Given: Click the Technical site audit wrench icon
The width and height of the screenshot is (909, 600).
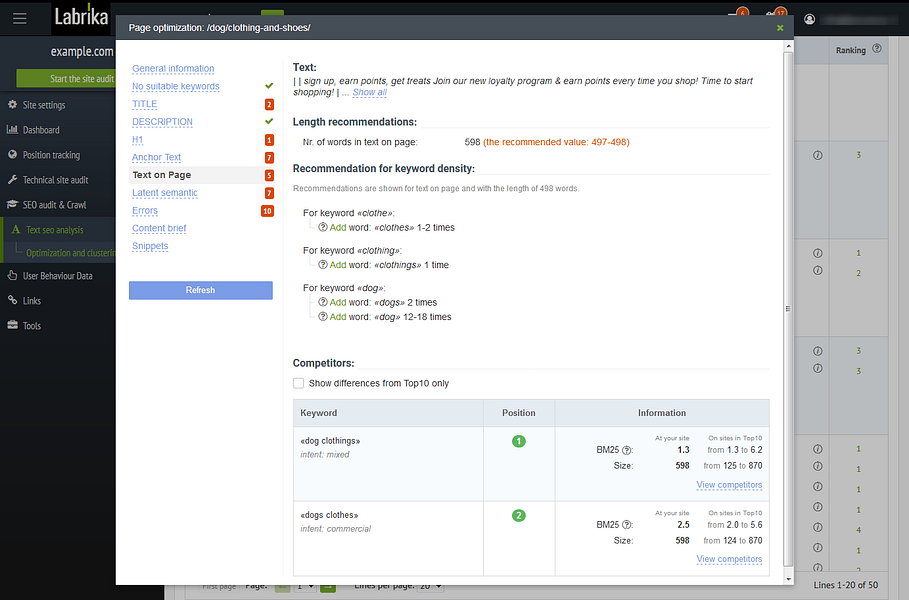Looking at the screenshot, I should click(12, 180).
